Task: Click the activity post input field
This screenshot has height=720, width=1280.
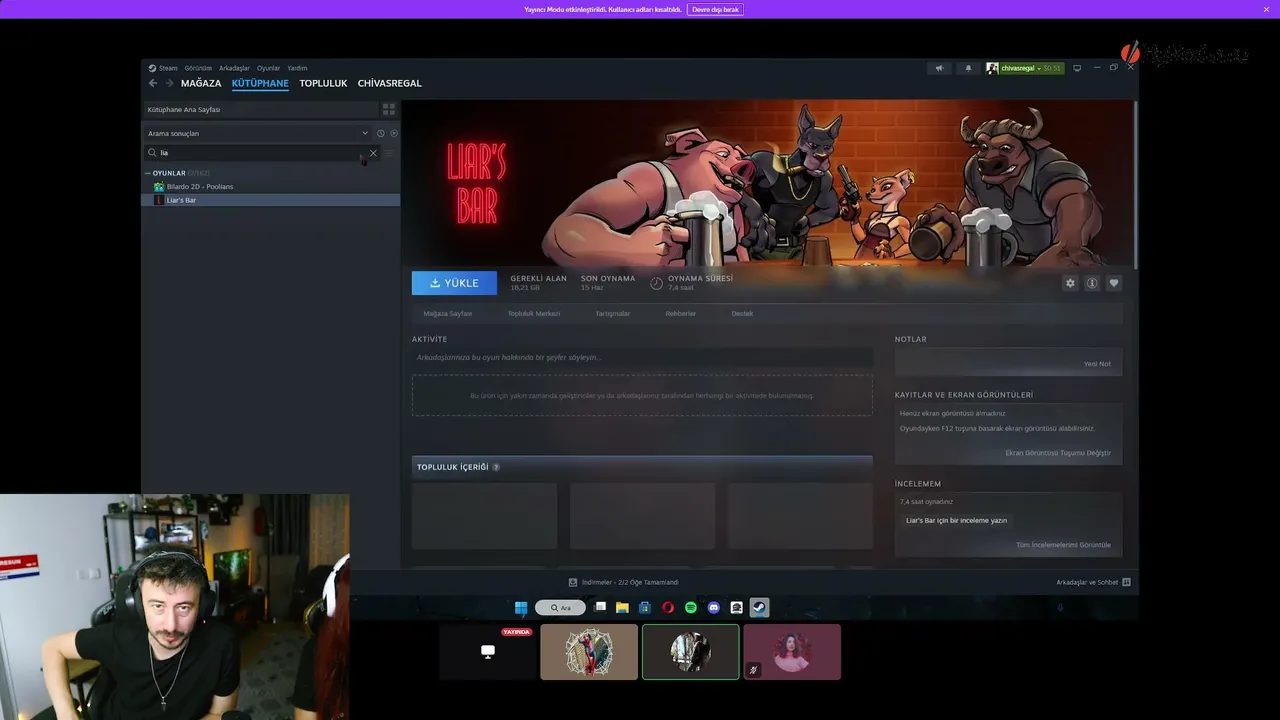Action: click(x=642, y=357)
